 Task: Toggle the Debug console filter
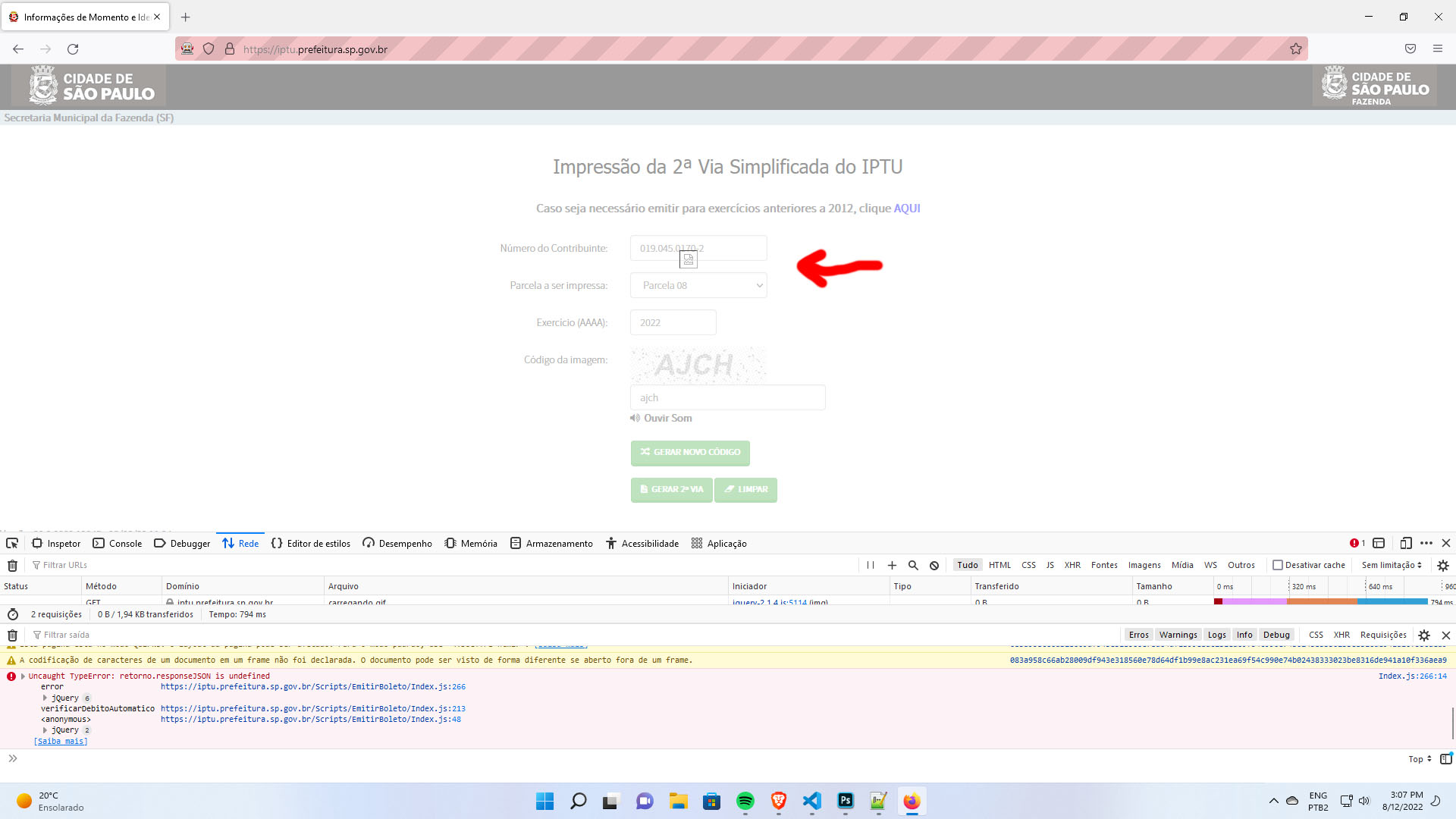click(x=1276, y=635)
